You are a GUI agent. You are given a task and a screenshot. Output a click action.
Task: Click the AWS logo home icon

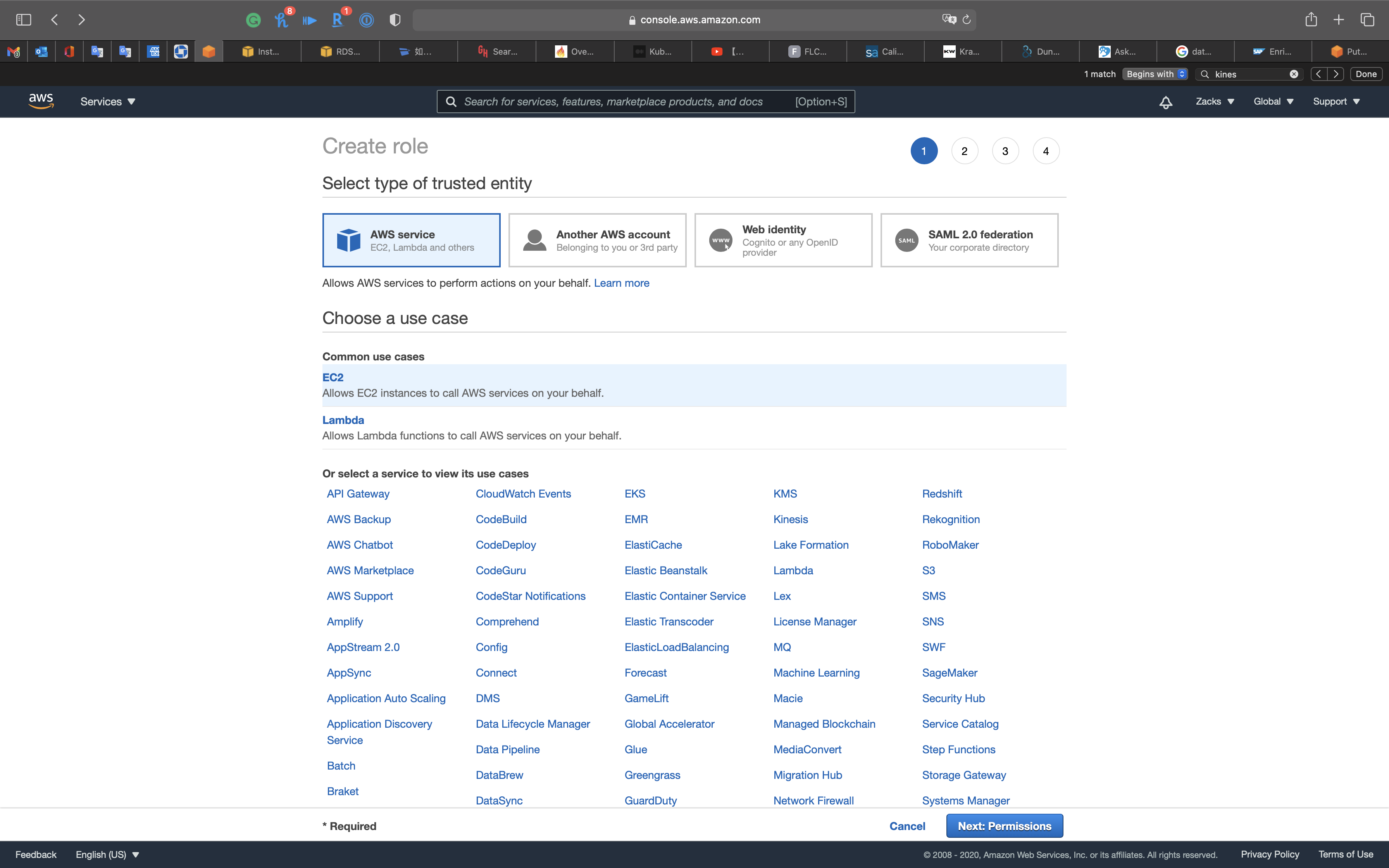pyautogui.click(x=41, y=101)
